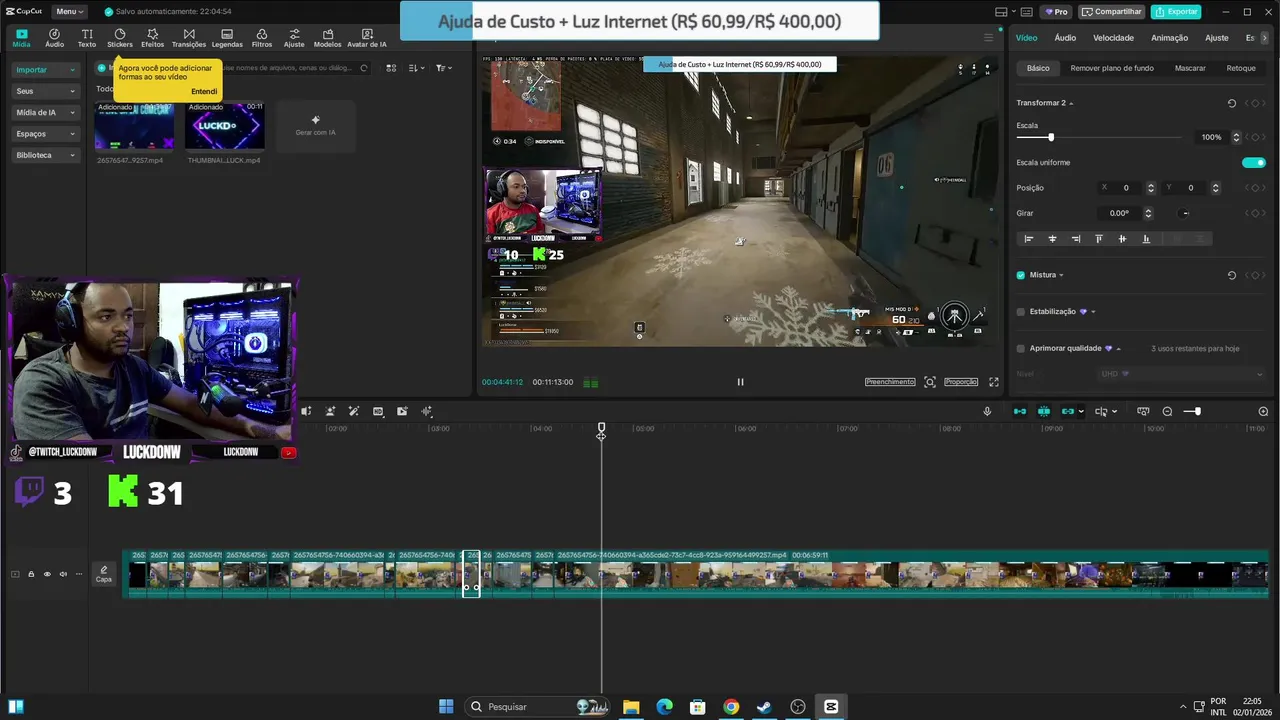Viewport: 1280px width, 720px height.
Task: Open keyboard shortcuts icon in title bar
Action: pyautogui.click(x=1026, y=12)
